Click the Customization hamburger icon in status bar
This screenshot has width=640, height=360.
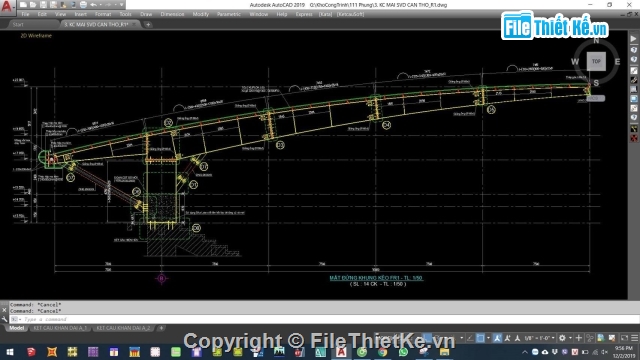pos(634,338)
